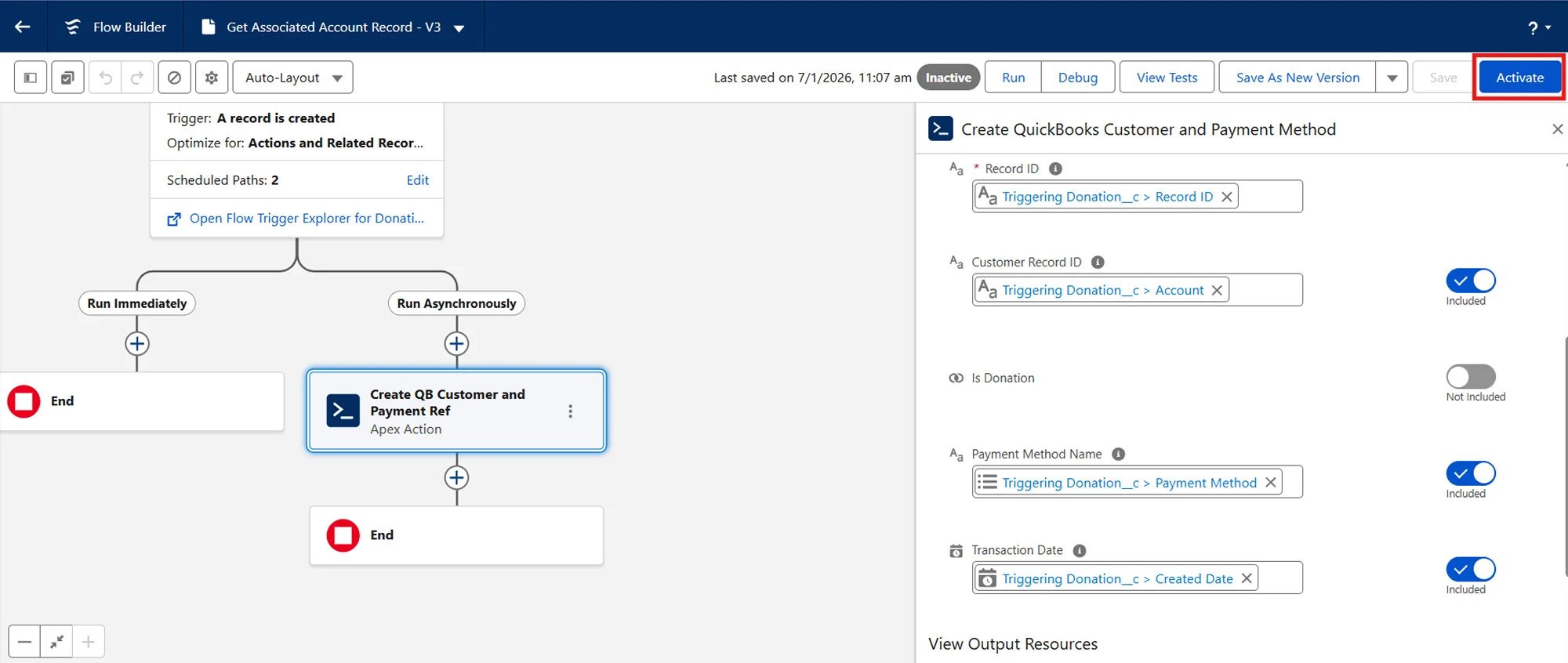Show info tooltip for Payment Method Name
This screenshot has height=663, width=1568.
tap(1118, 454)
